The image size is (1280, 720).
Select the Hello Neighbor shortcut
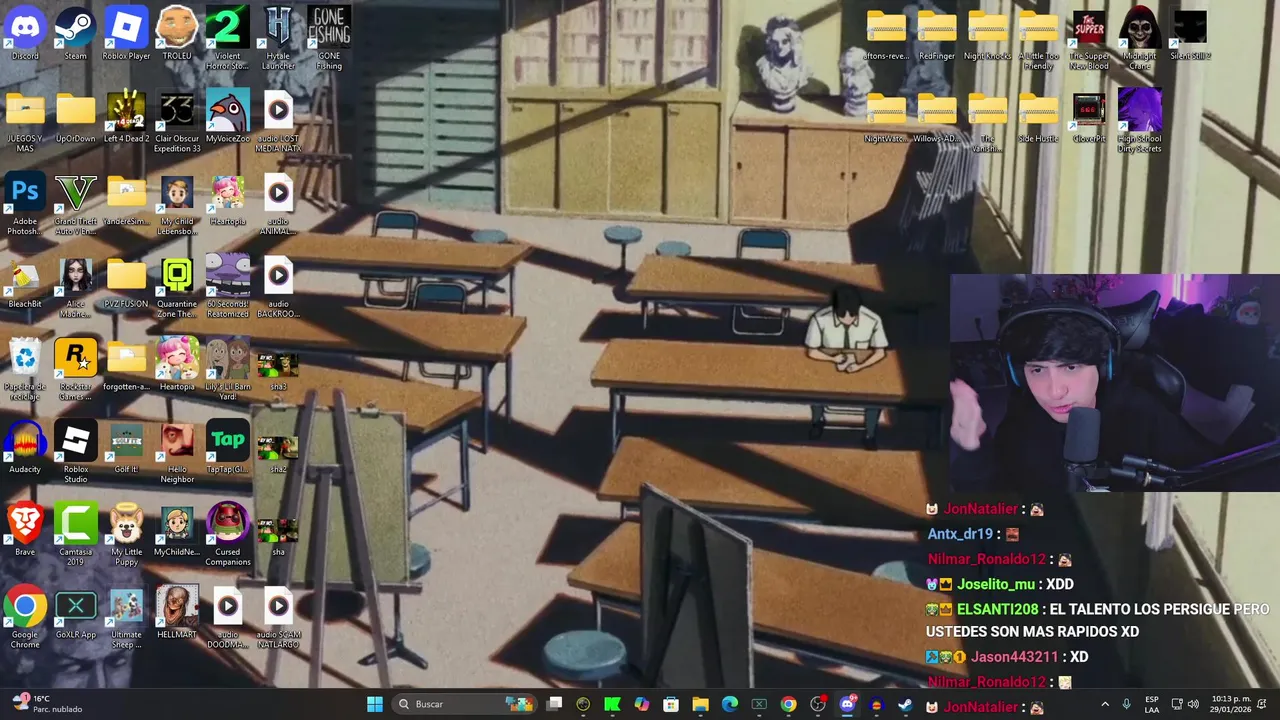(177, 453)
